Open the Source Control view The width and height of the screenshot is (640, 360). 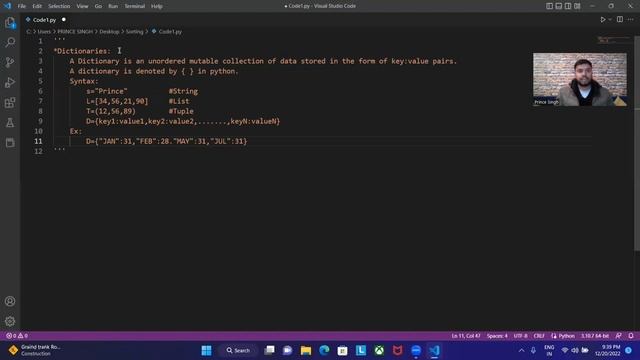[10, 62]
